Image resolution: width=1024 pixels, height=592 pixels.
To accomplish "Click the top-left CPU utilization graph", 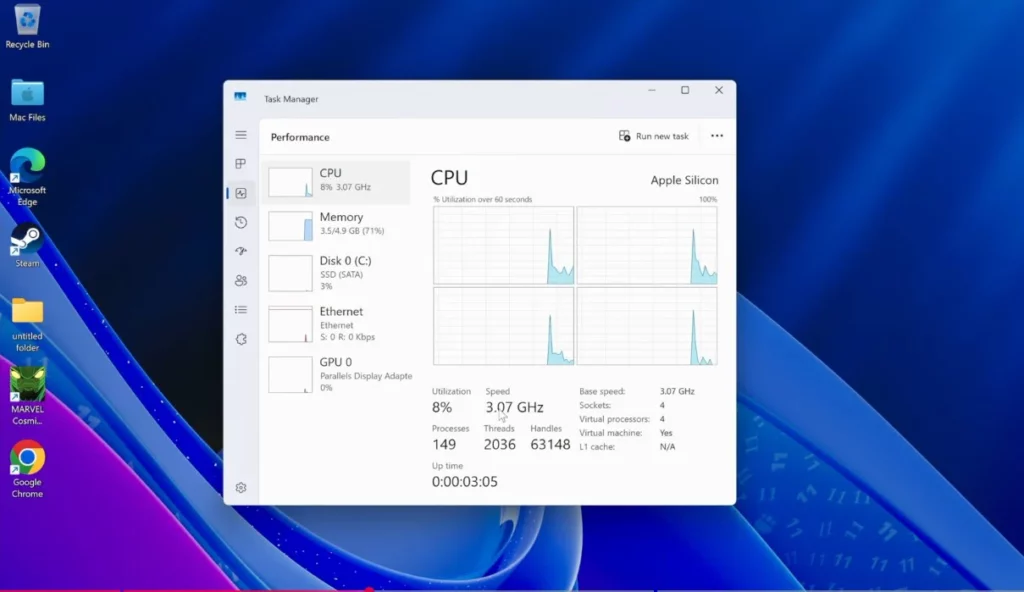I will 503,245.
